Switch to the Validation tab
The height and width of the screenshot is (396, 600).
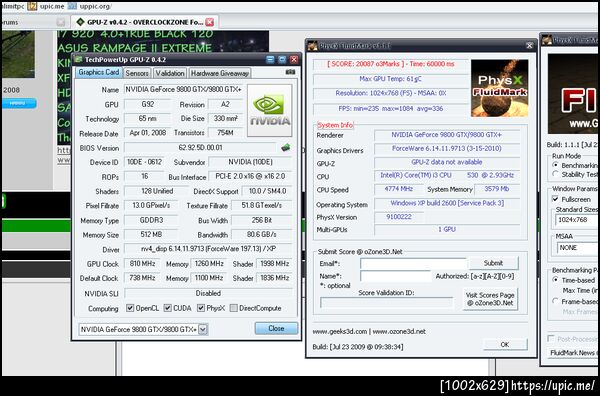click(x=170, y=73)
